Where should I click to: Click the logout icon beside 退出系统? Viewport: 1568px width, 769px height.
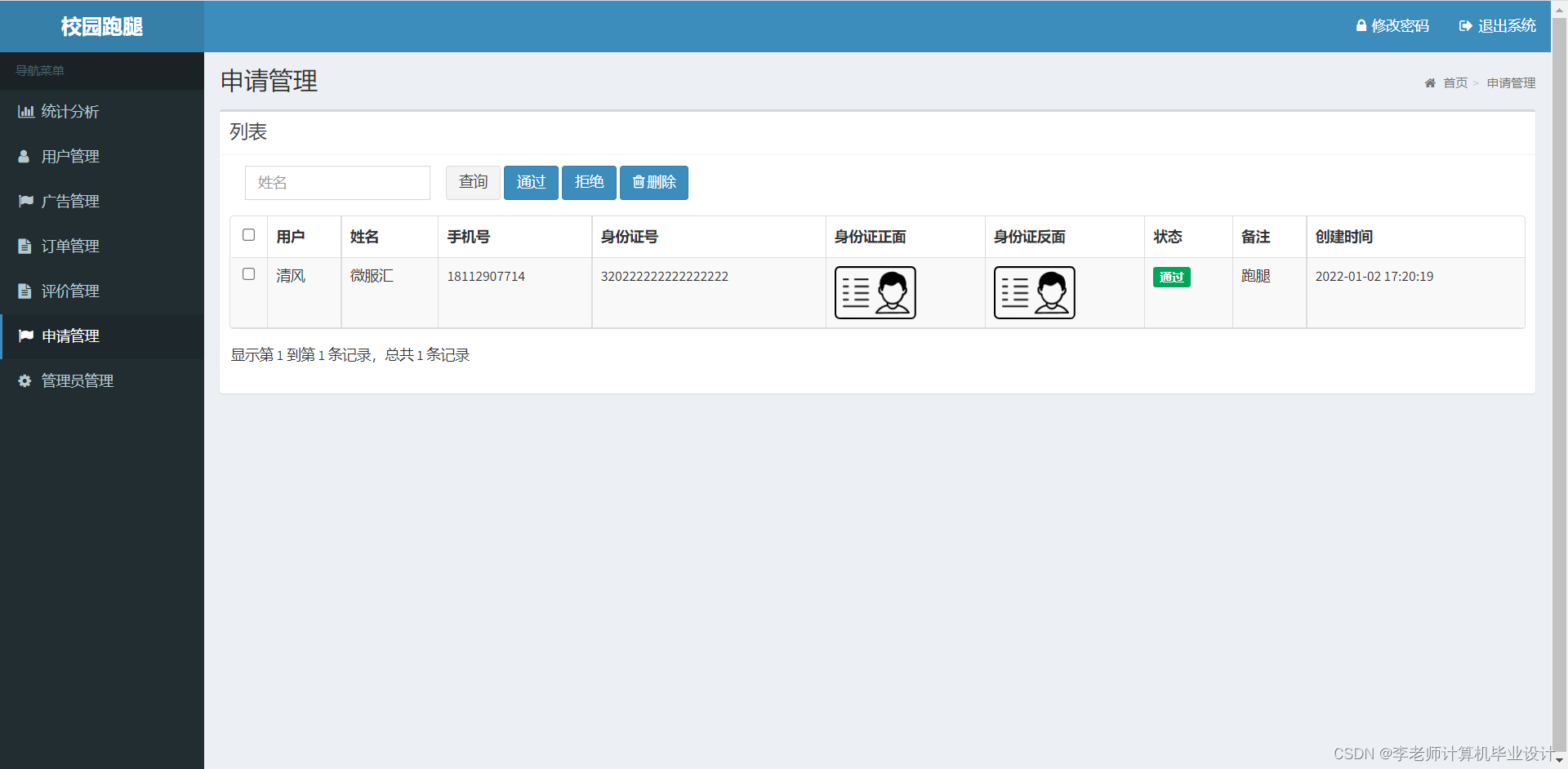[x=1465, y=25]
